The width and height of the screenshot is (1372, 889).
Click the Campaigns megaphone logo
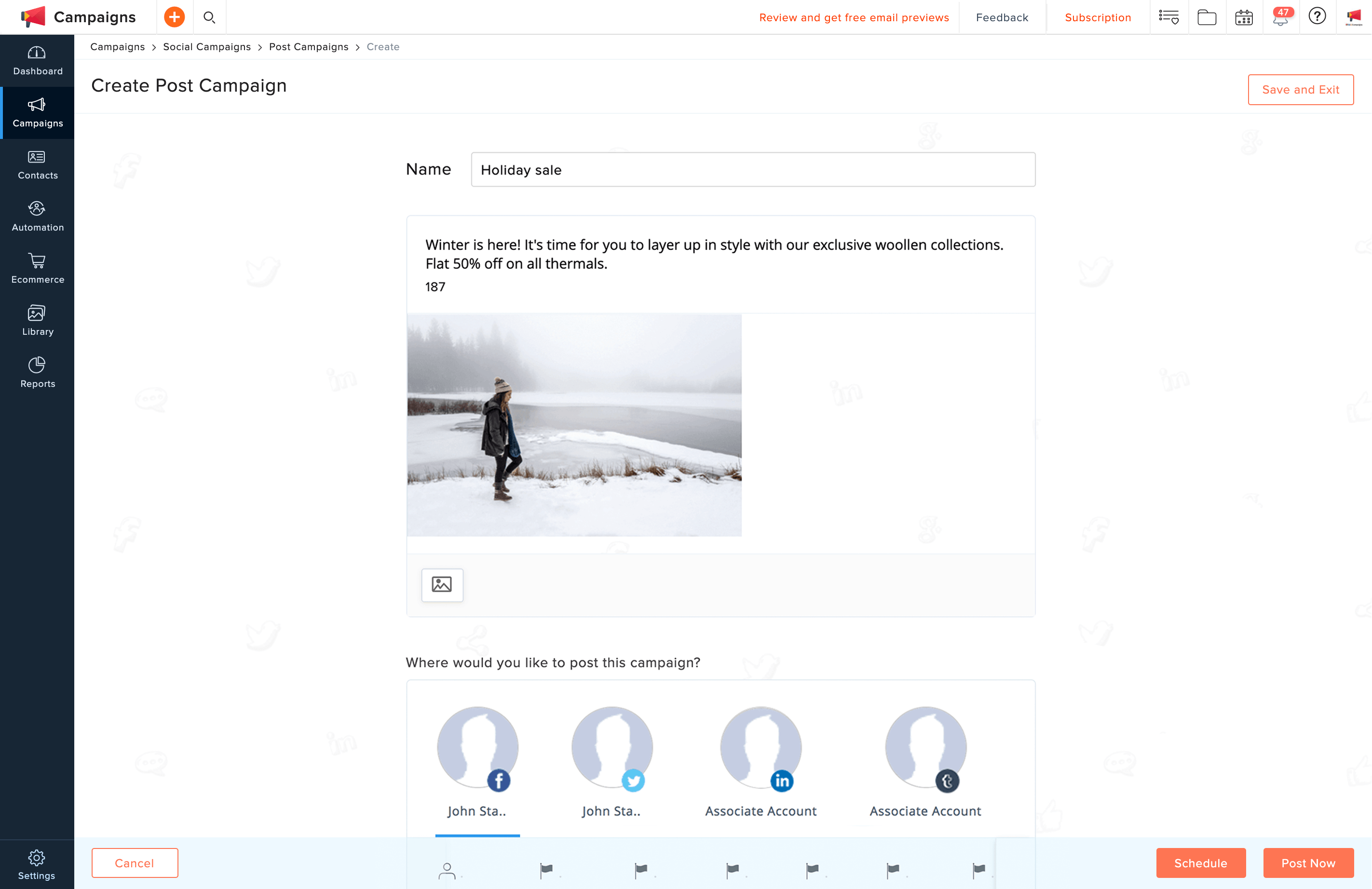click(x=33, y=17)
